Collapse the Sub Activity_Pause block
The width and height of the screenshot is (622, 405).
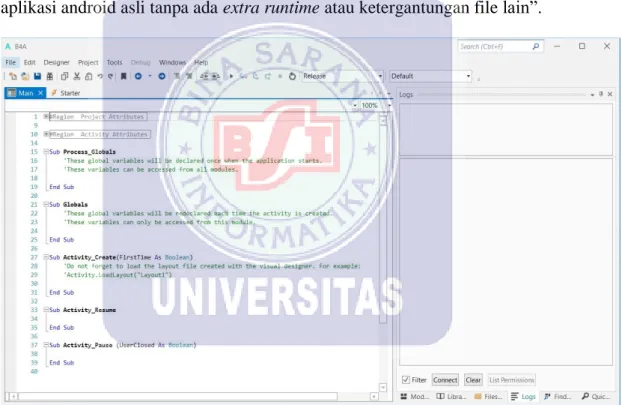pos(46,345)
